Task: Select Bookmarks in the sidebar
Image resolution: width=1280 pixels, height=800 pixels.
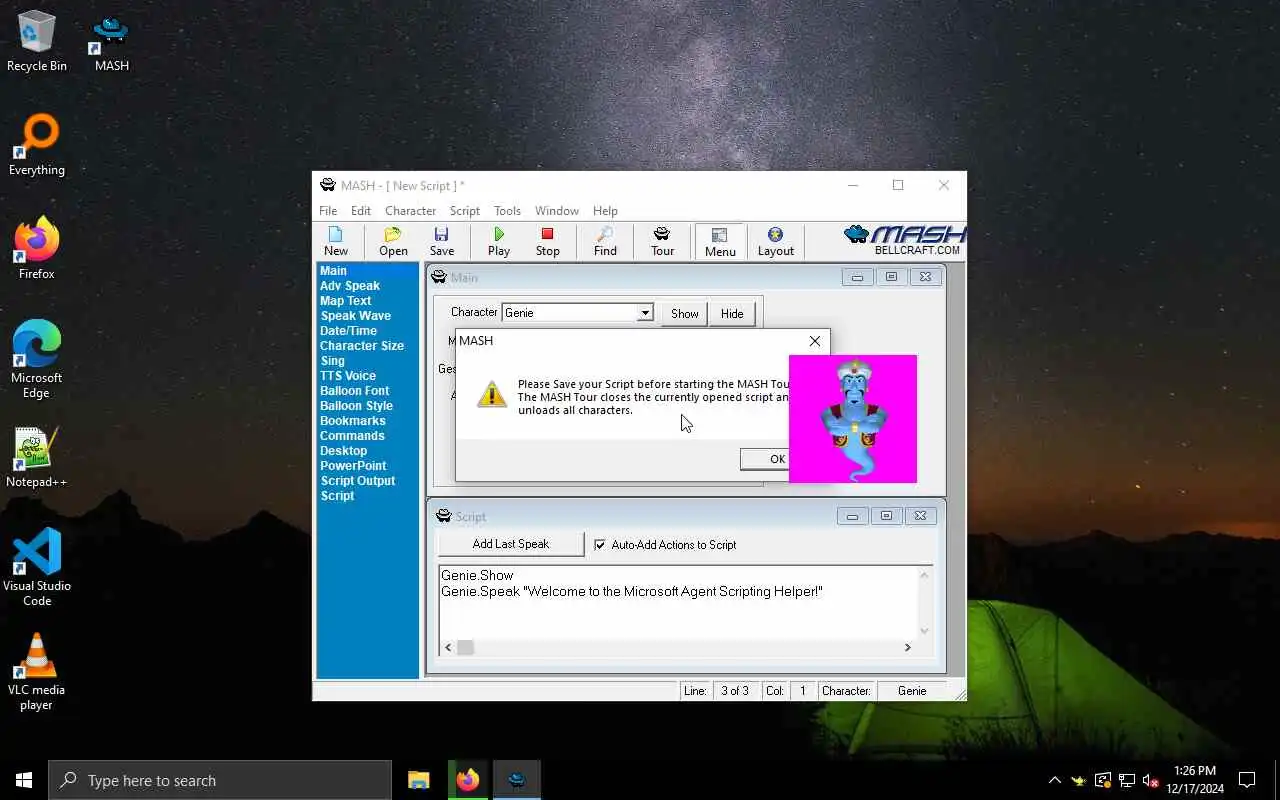Action: pyautogui.click(x=352, y=421)
